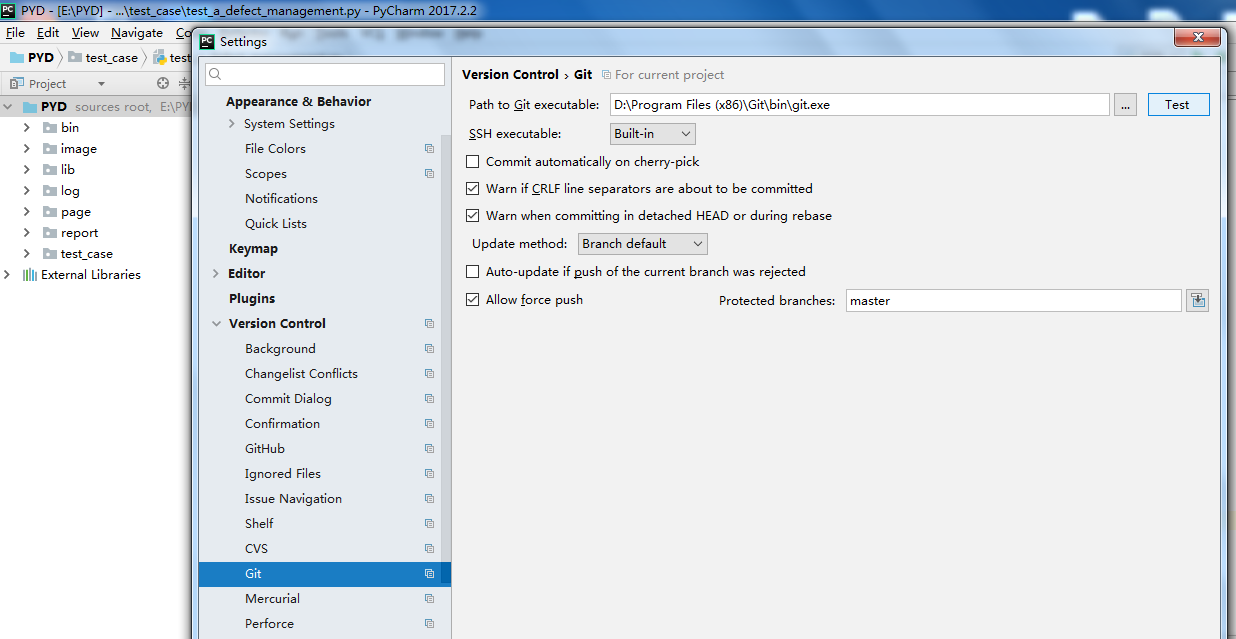Viewport: 1236px width, 639px height.
Task: Click the Test button for Git executable
Action: [1177, 104]
